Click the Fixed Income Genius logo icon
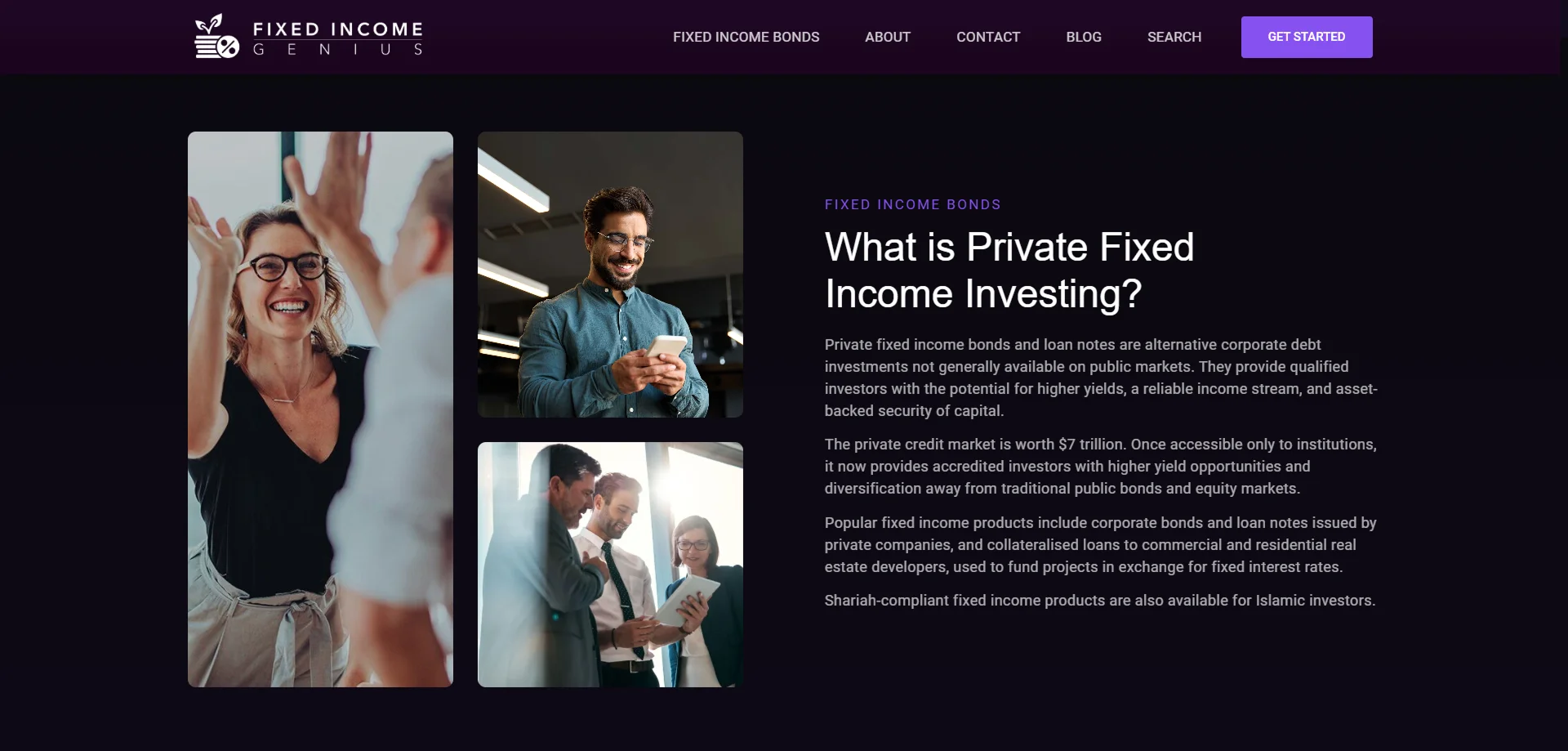The image size is (1568, 751). (x=216, y=37)
